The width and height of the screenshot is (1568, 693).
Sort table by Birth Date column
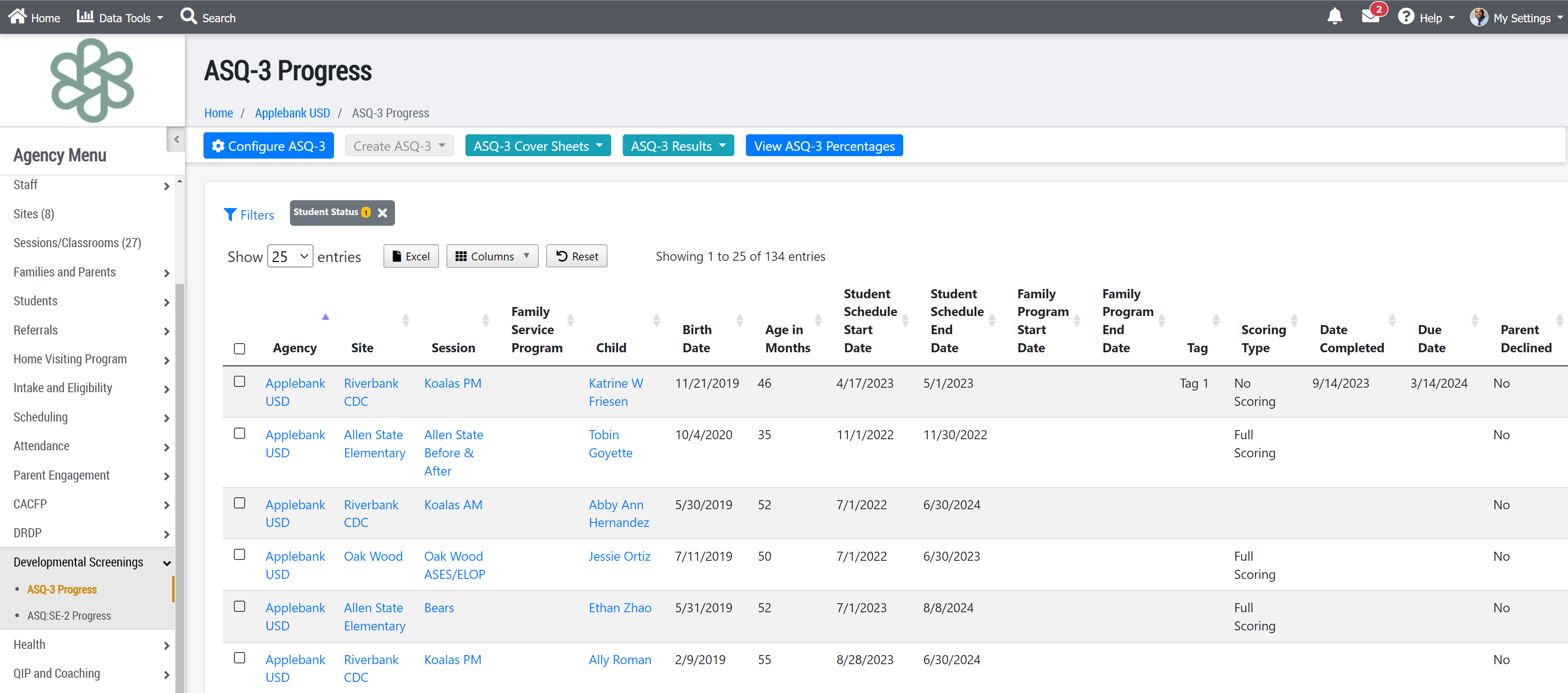[x=697, y=339]
